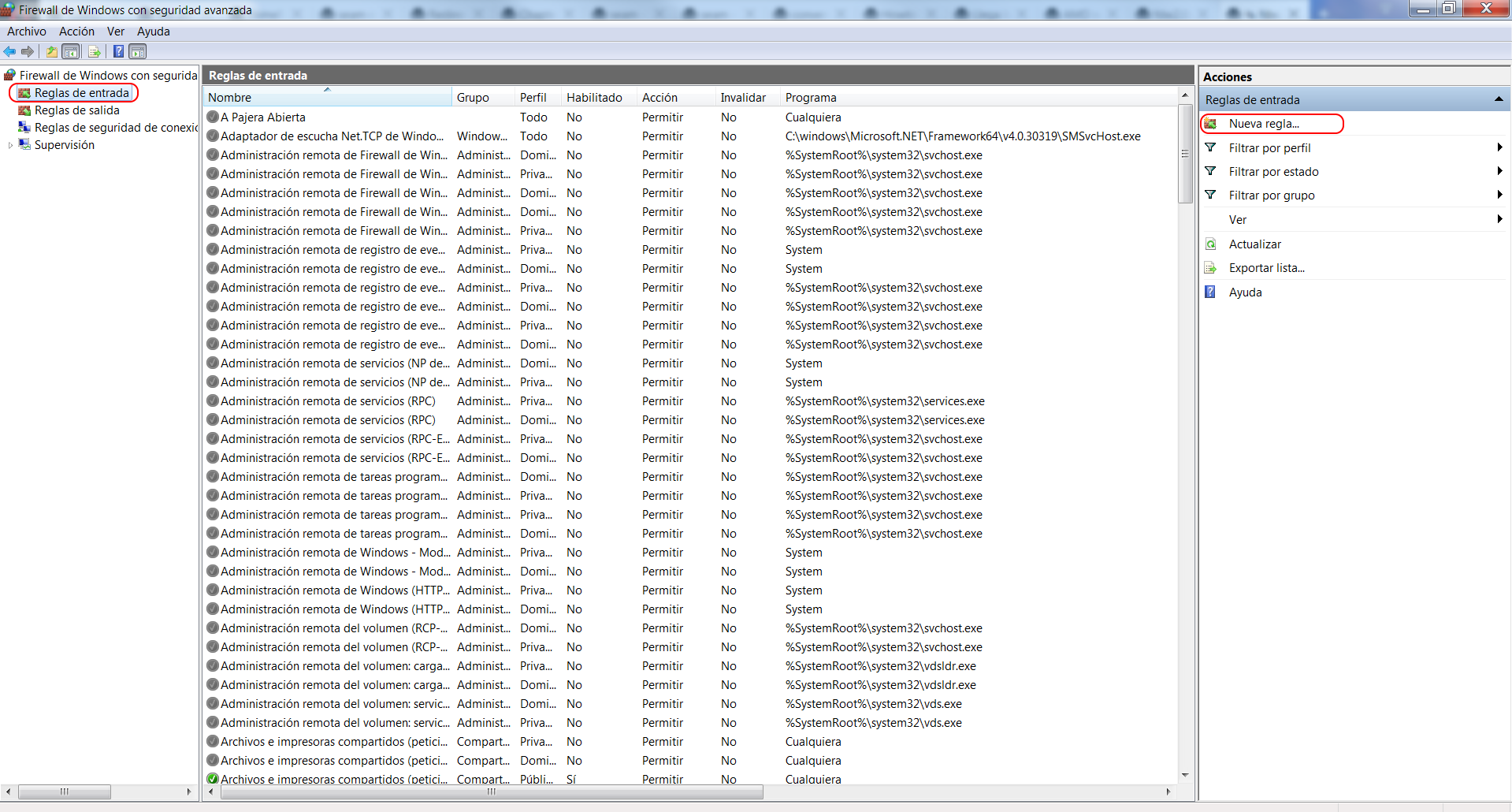Open the Ver submenu arrow in Acciones
The image size is (1512, 812).
1499,219
